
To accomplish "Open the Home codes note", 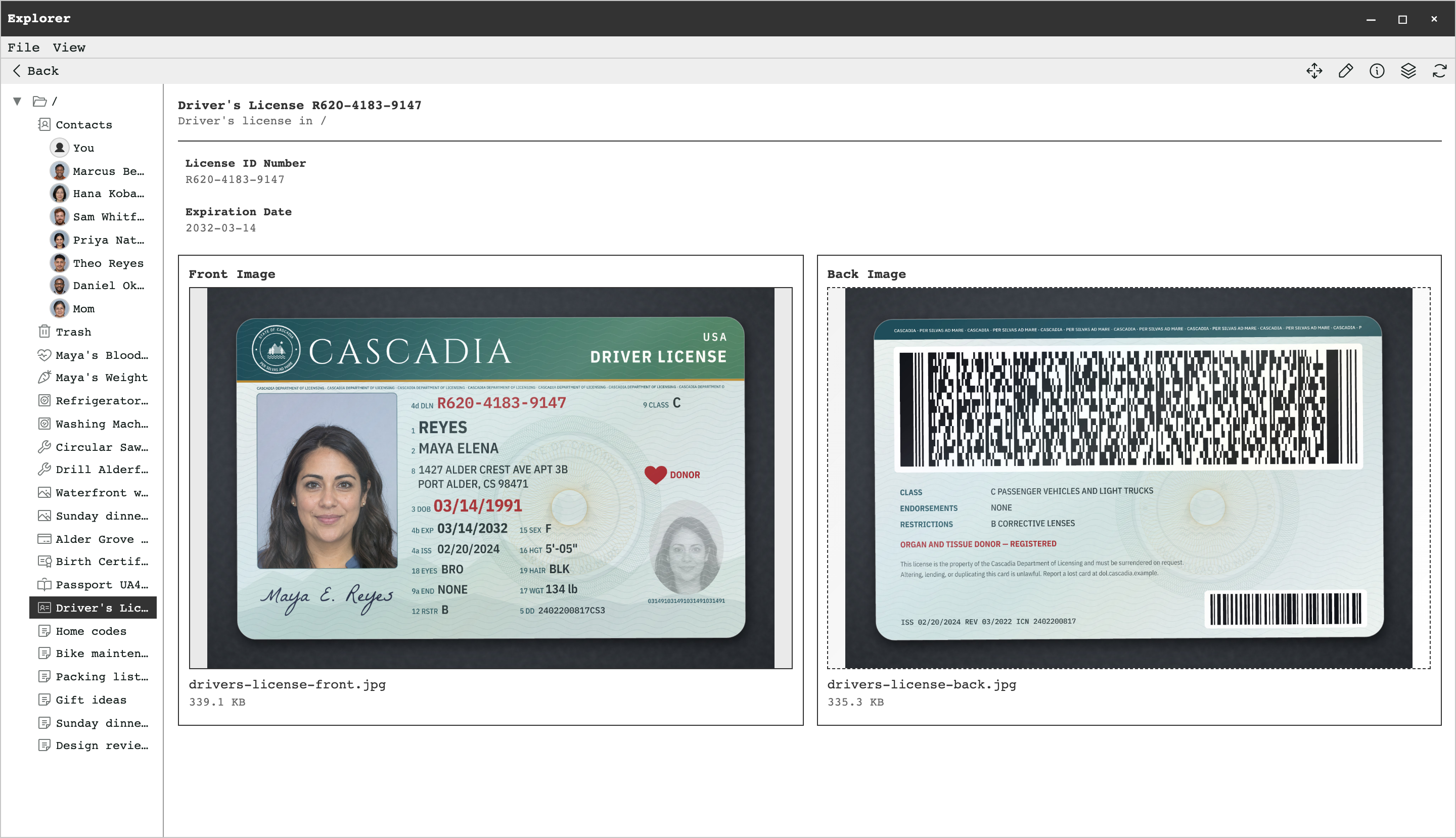I will [93, 631].
